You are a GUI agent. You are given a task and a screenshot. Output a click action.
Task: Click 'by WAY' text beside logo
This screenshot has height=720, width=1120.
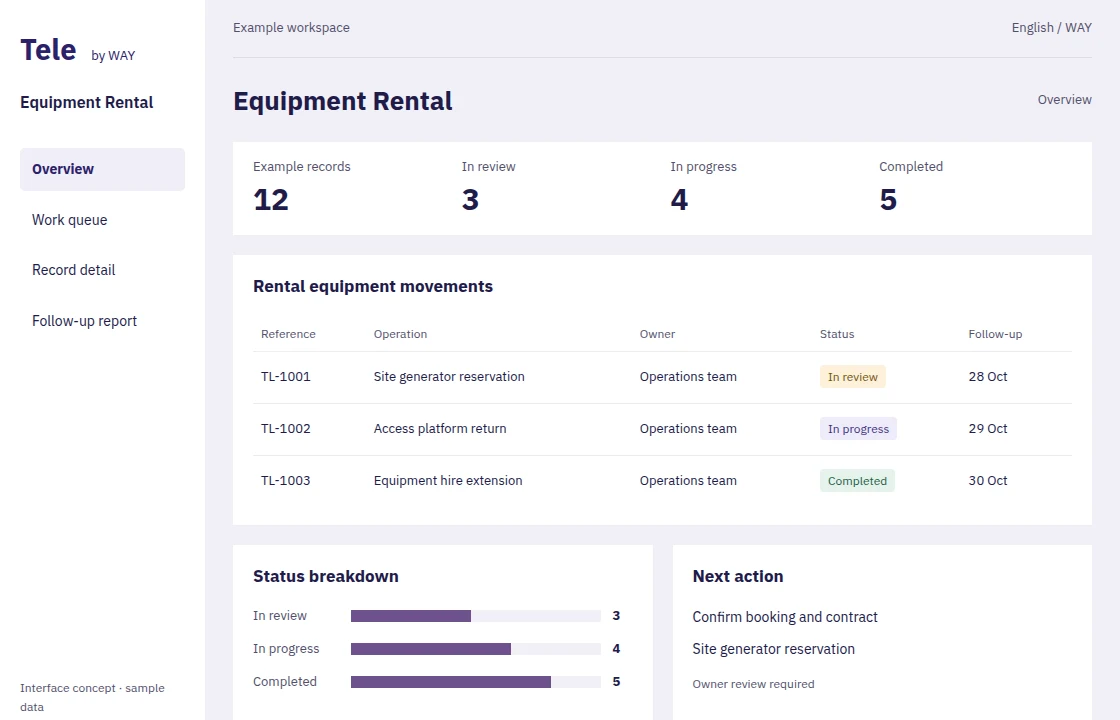[x=113, y=56]
